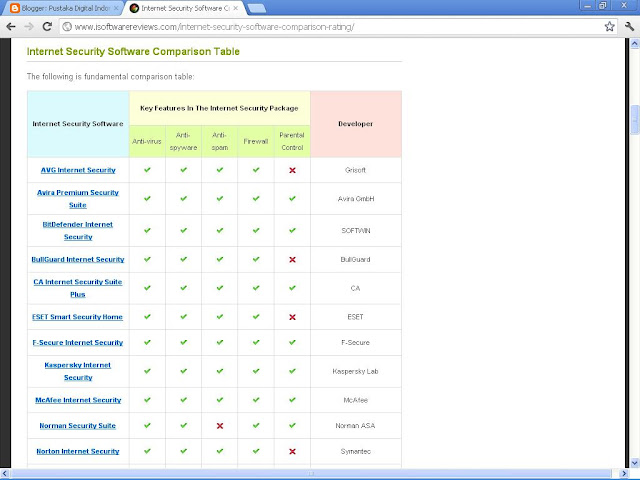
Task: Click the globe icon in address bar
Action: click(67, 27)
